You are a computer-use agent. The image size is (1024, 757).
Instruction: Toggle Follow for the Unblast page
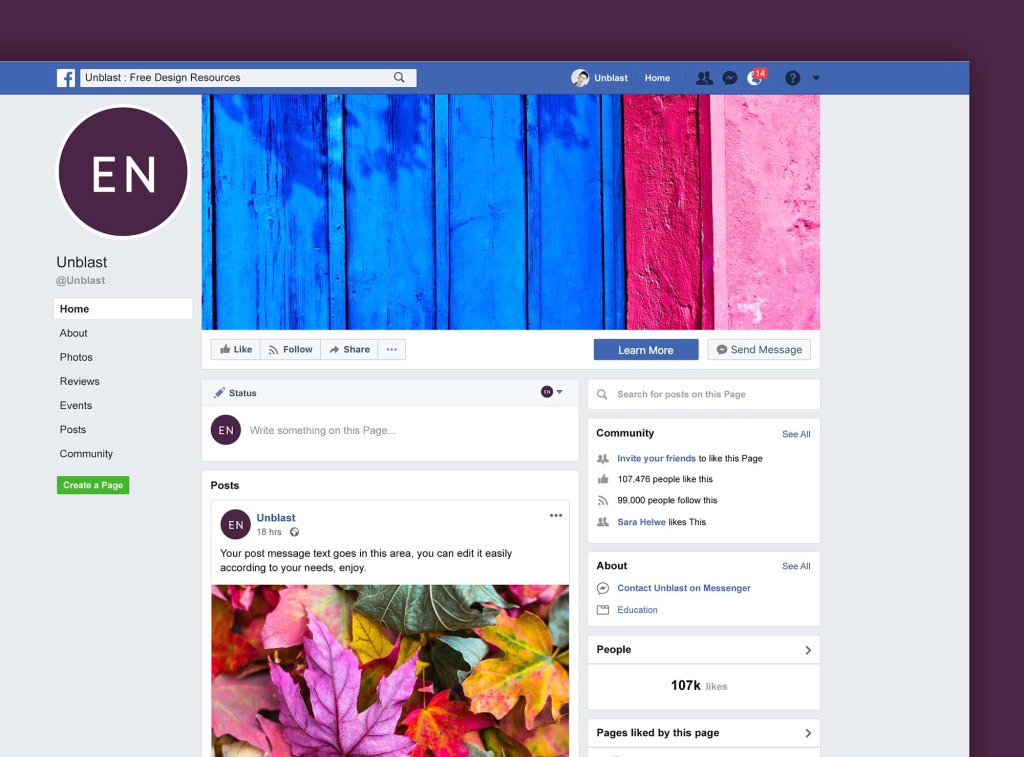[290, 350]
